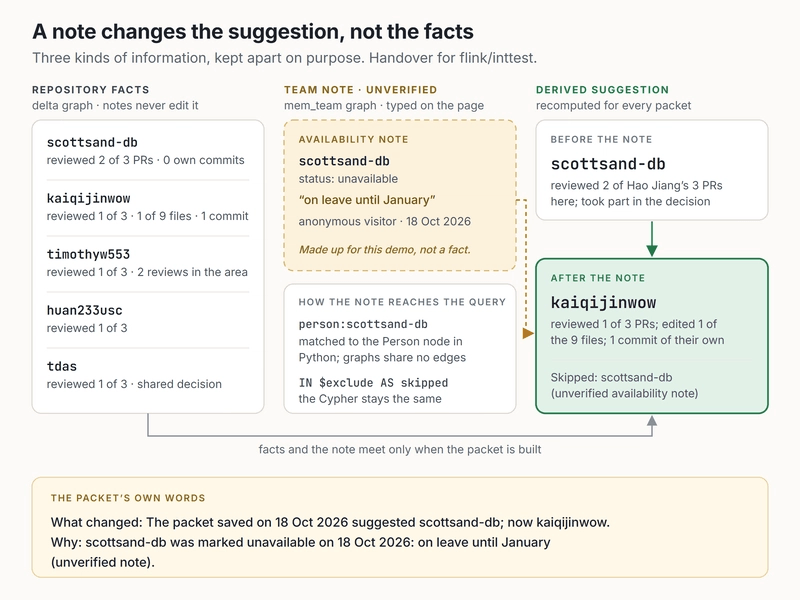This screenshot has width=800, height=600.
Task: Click the IN $exclude AS skipped code
Action: [373, 383]
